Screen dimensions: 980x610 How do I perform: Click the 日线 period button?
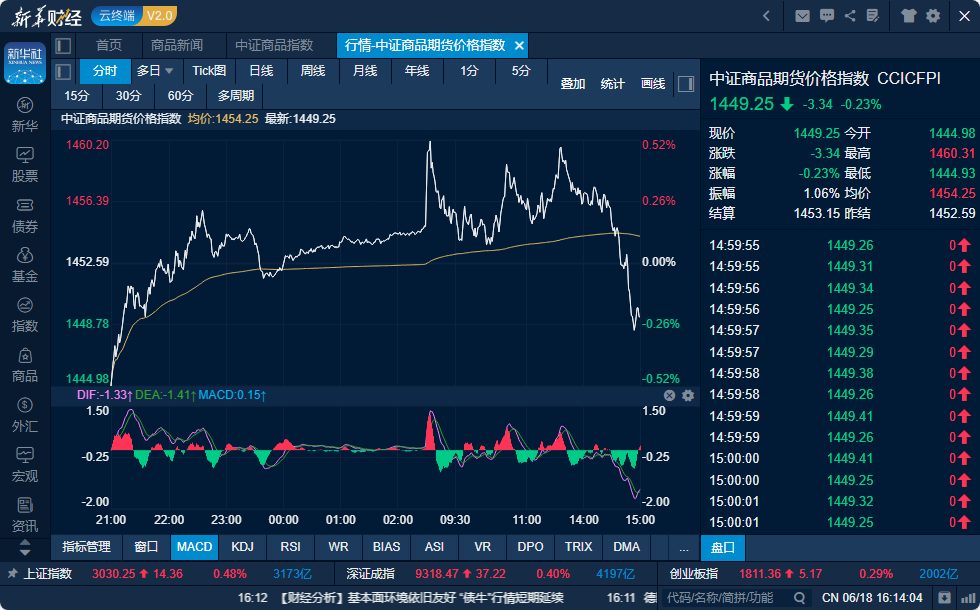(261, 71)
